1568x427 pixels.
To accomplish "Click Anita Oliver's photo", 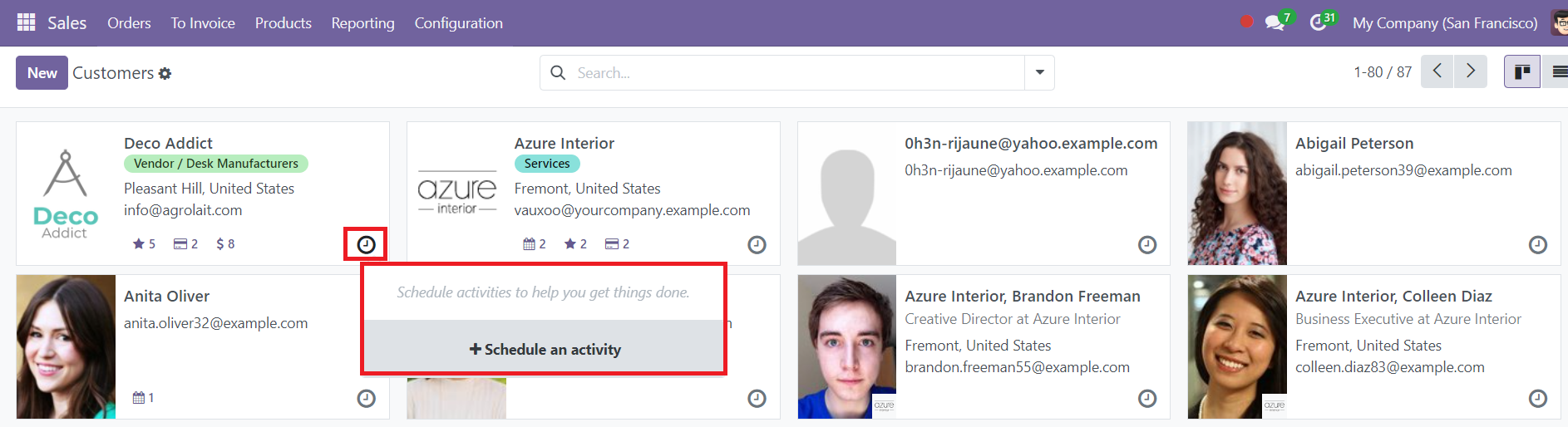I will point(66,346).
